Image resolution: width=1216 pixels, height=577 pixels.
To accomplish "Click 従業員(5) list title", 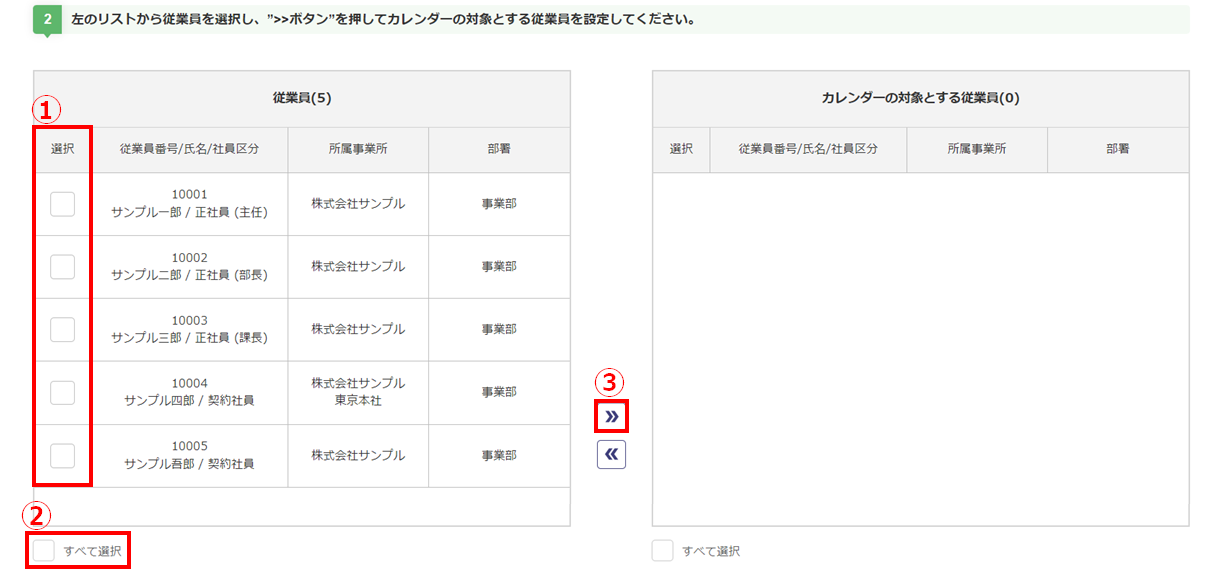I will pos(302,98).
